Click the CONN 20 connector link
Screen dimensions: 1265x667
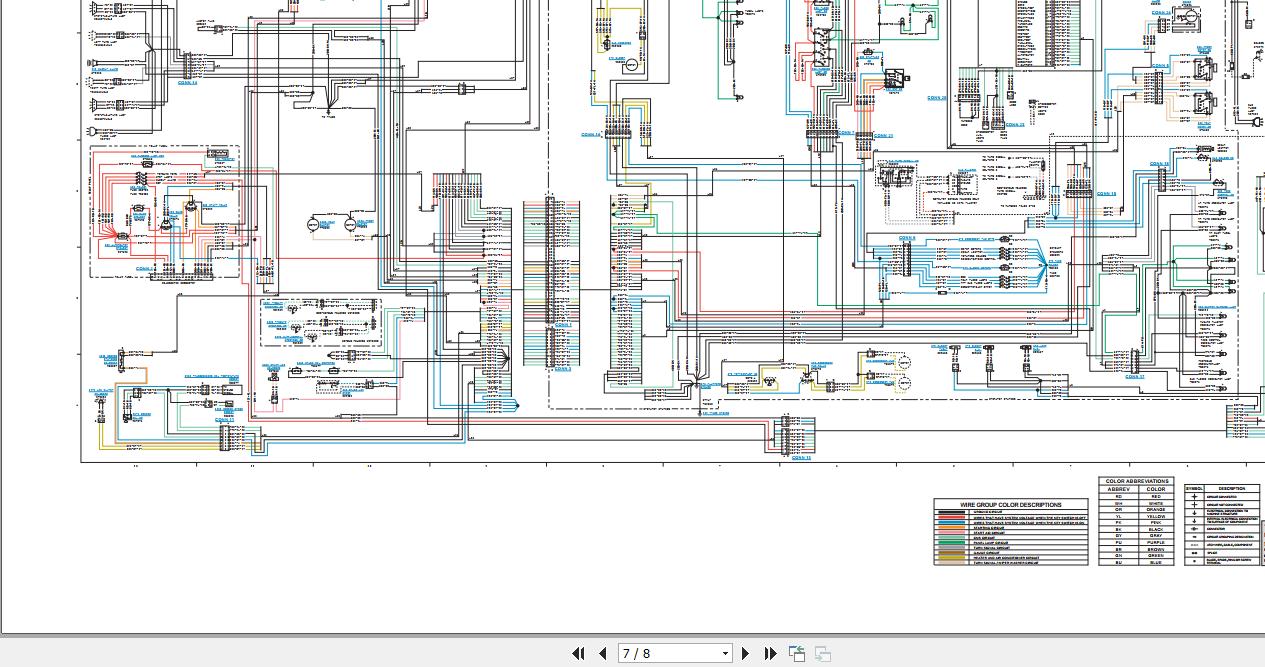937,98
